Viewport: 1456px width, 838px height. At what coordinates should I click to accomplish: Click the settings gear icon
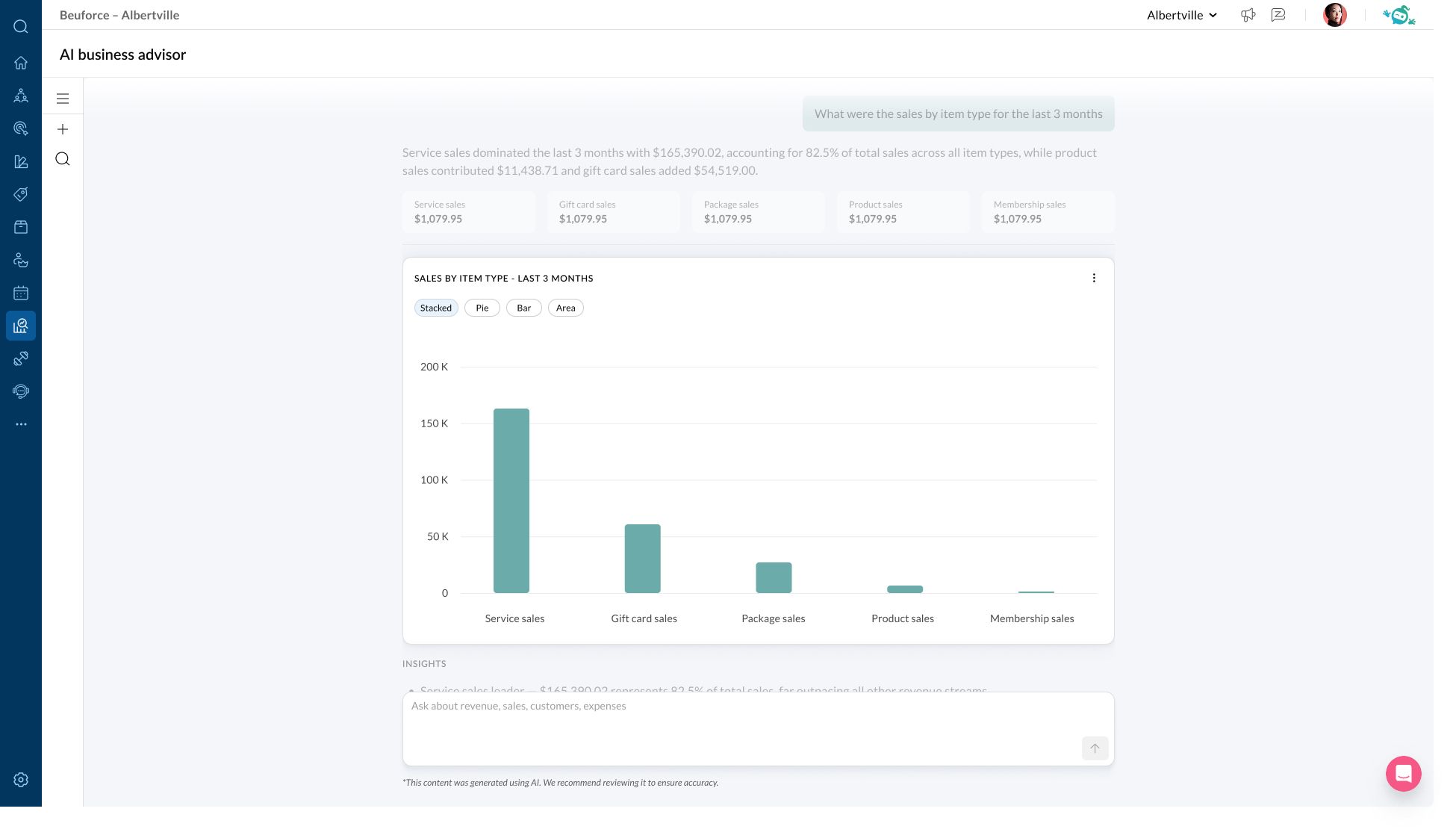[21, 780]
